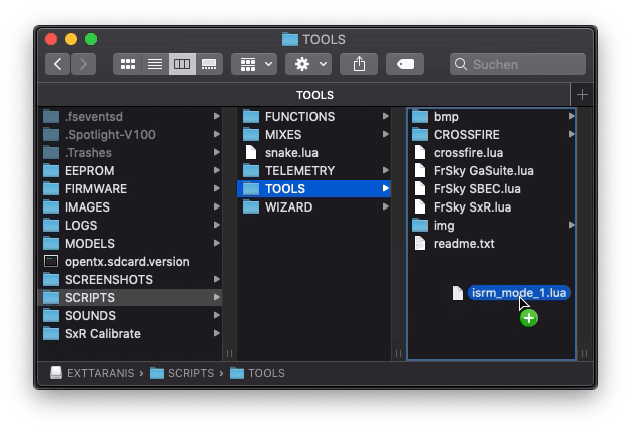The width and height of the screenshot is (631, 431).
Task: Open the TELEMETRY folder
Action: tap(299, 171)
